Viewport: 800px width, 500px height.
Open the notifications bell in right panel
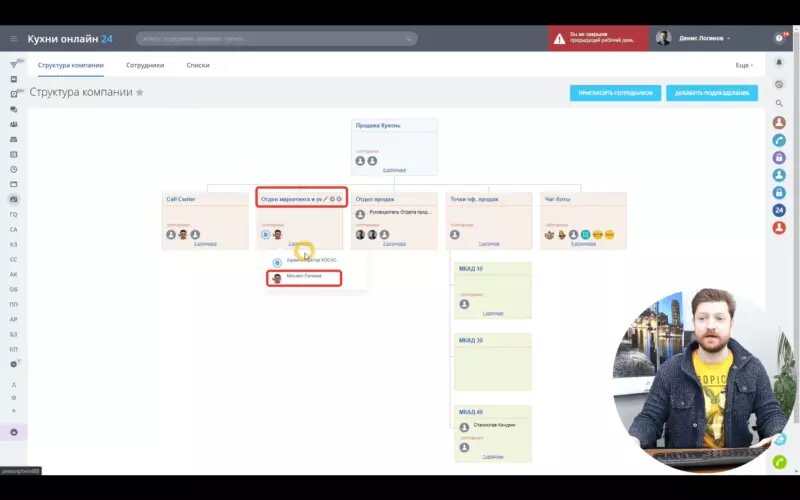(779, 62)
